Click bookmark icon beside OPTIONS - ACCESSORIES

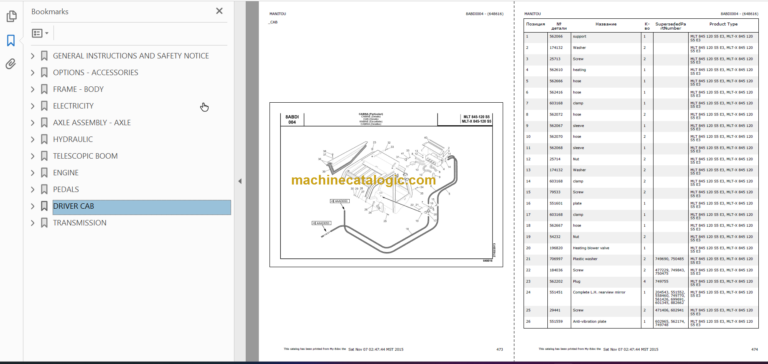click(44, 73)
